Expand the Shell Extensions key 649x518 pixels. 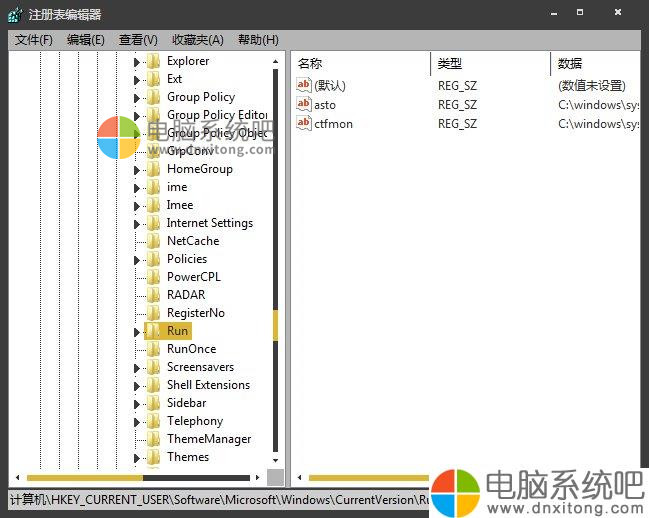137,386
